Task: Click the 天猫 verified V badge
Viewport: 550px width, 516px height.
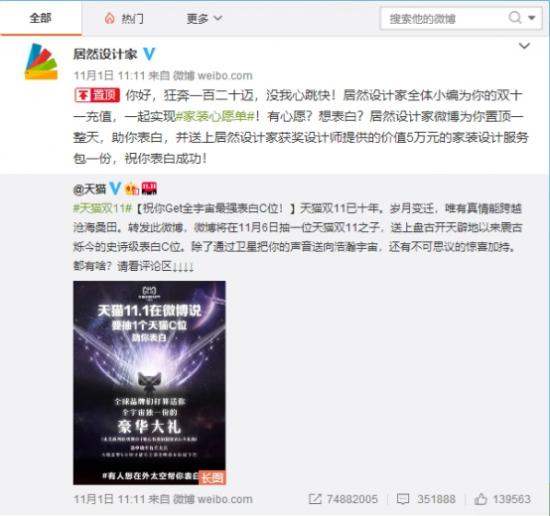Action: 115,188
